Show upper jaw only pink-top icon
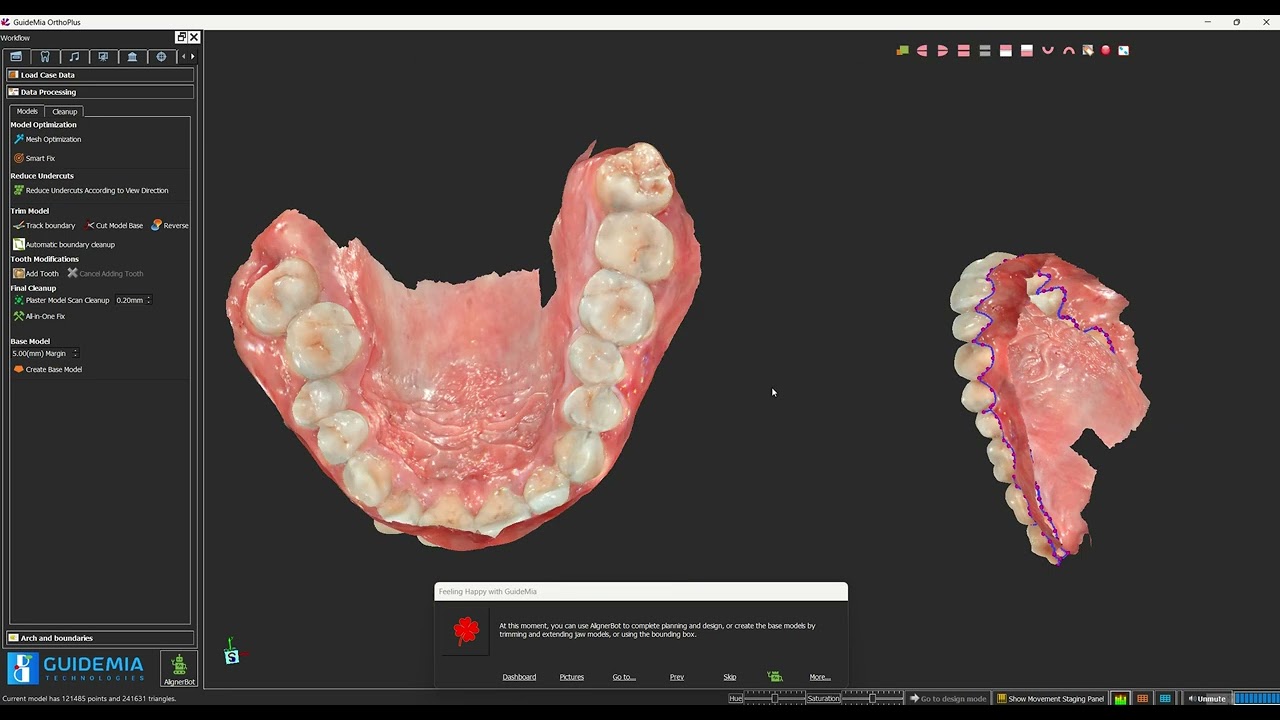The height and width of the screenshot is (720, 1280). tap(1006, 50)
